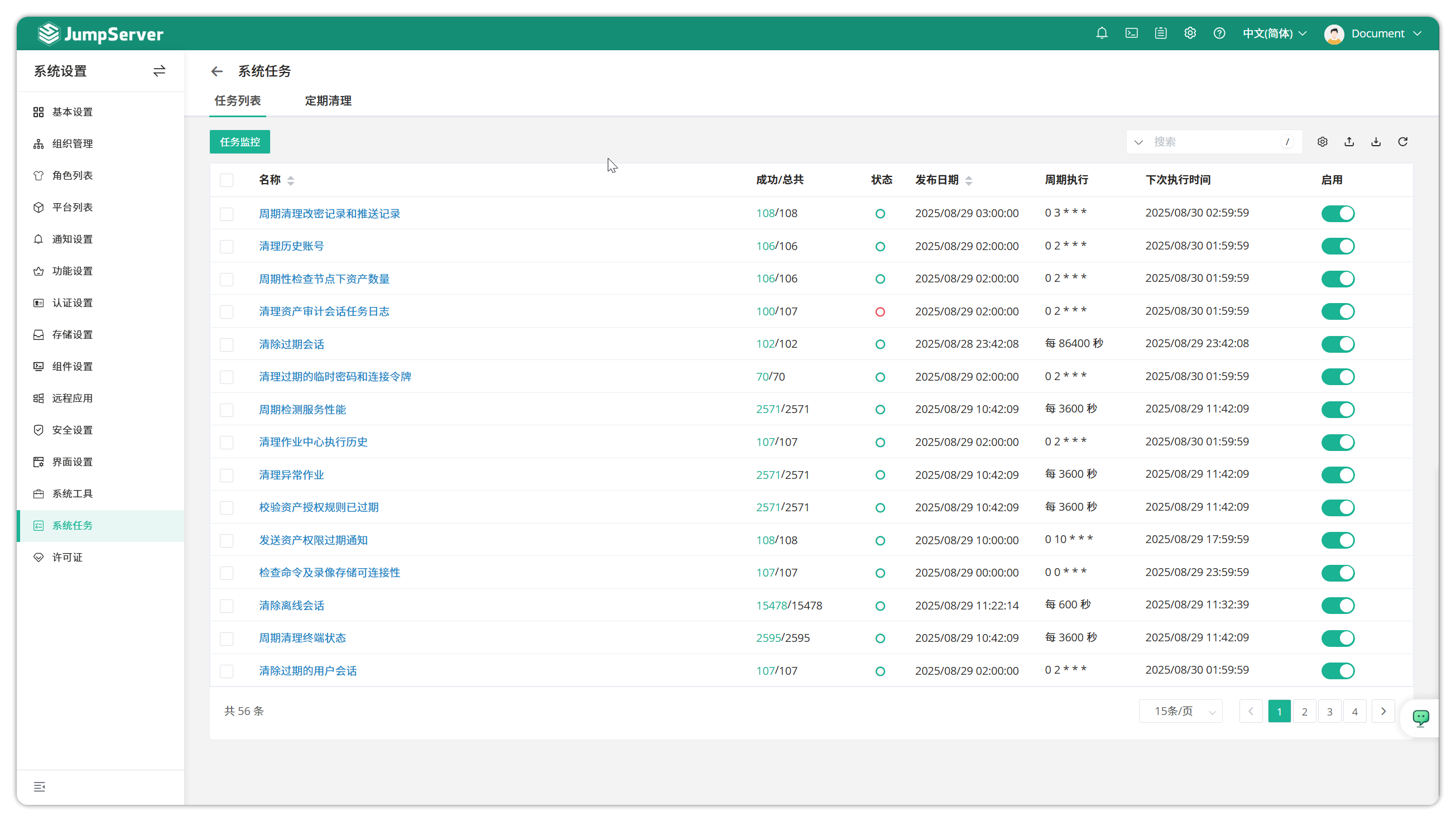Open the 中文(简体) language dropdown

1275,33
